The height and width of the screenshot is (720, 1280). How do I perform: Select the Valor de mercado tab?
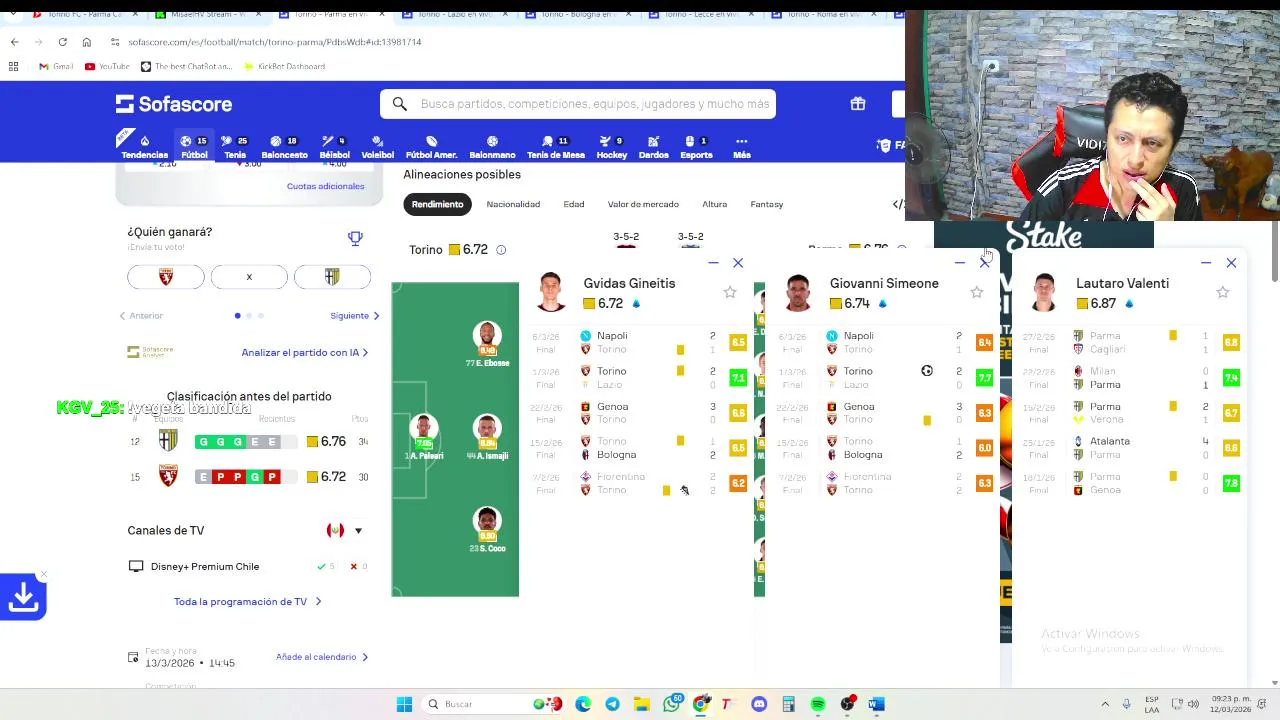pos(643,204)
